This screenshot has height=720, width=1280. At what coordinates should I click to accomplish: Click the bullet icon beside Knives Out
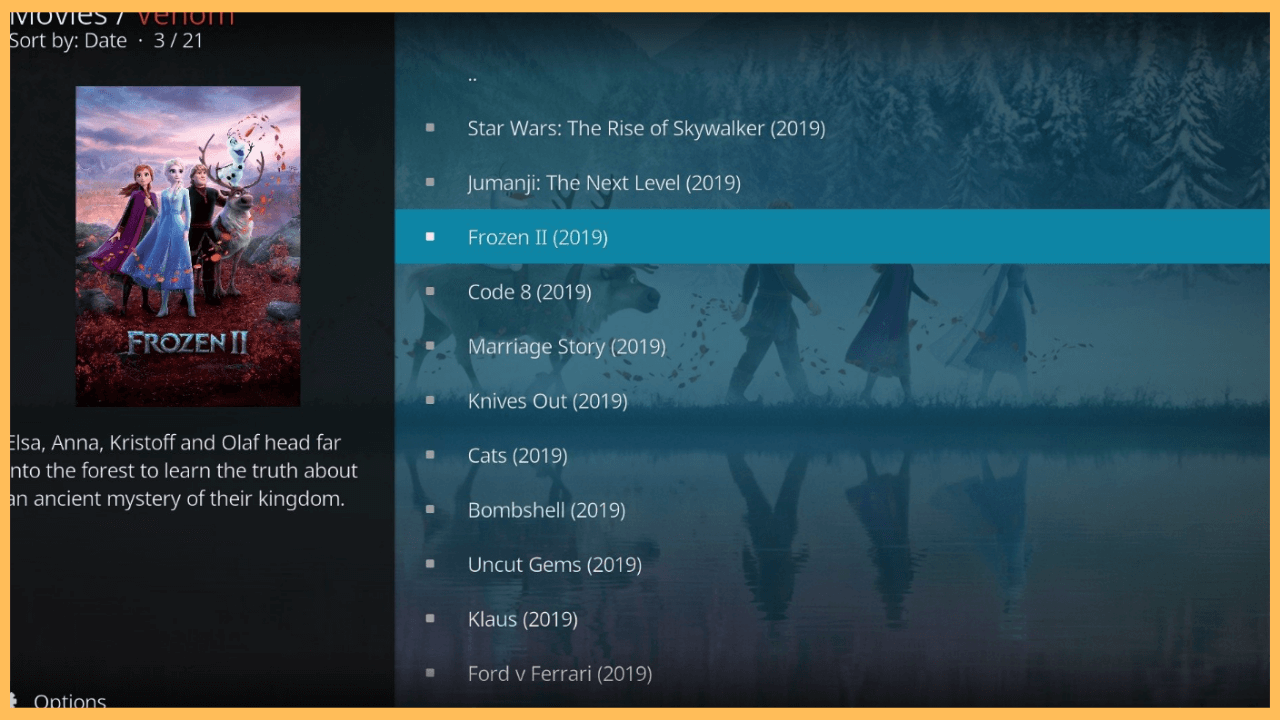point(430,401)
